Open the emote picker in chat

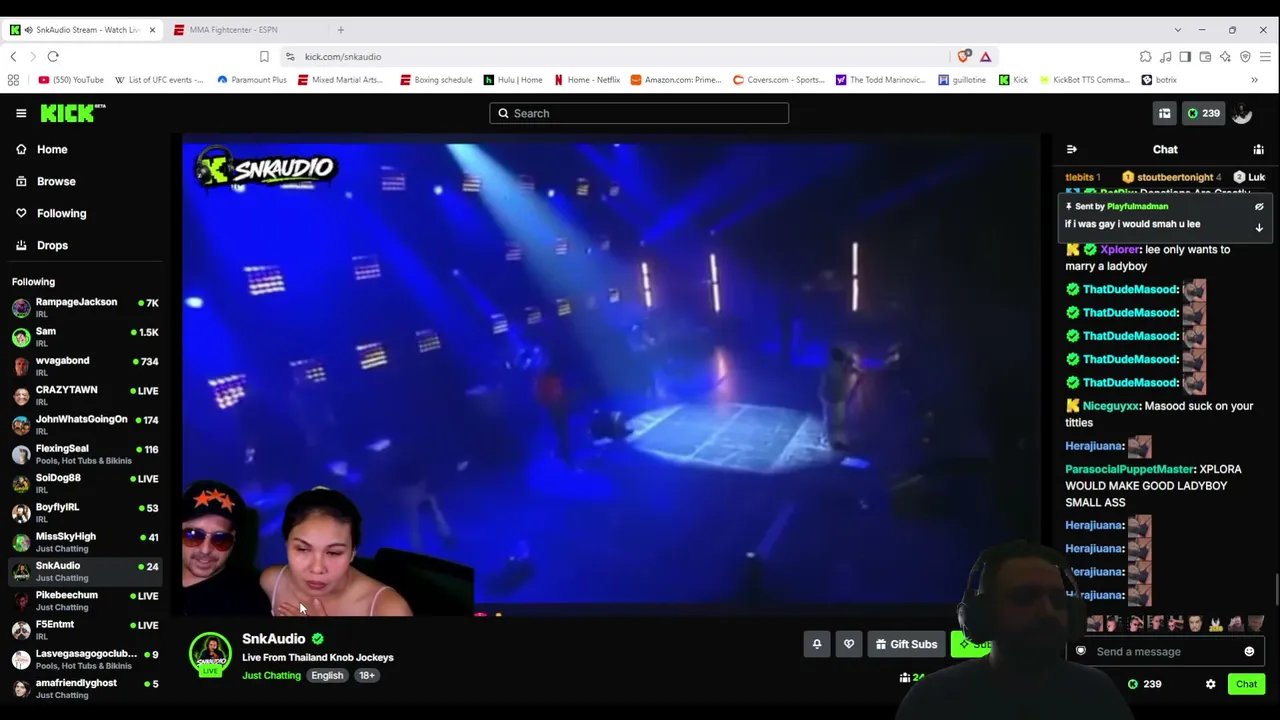click(1249, 651)
